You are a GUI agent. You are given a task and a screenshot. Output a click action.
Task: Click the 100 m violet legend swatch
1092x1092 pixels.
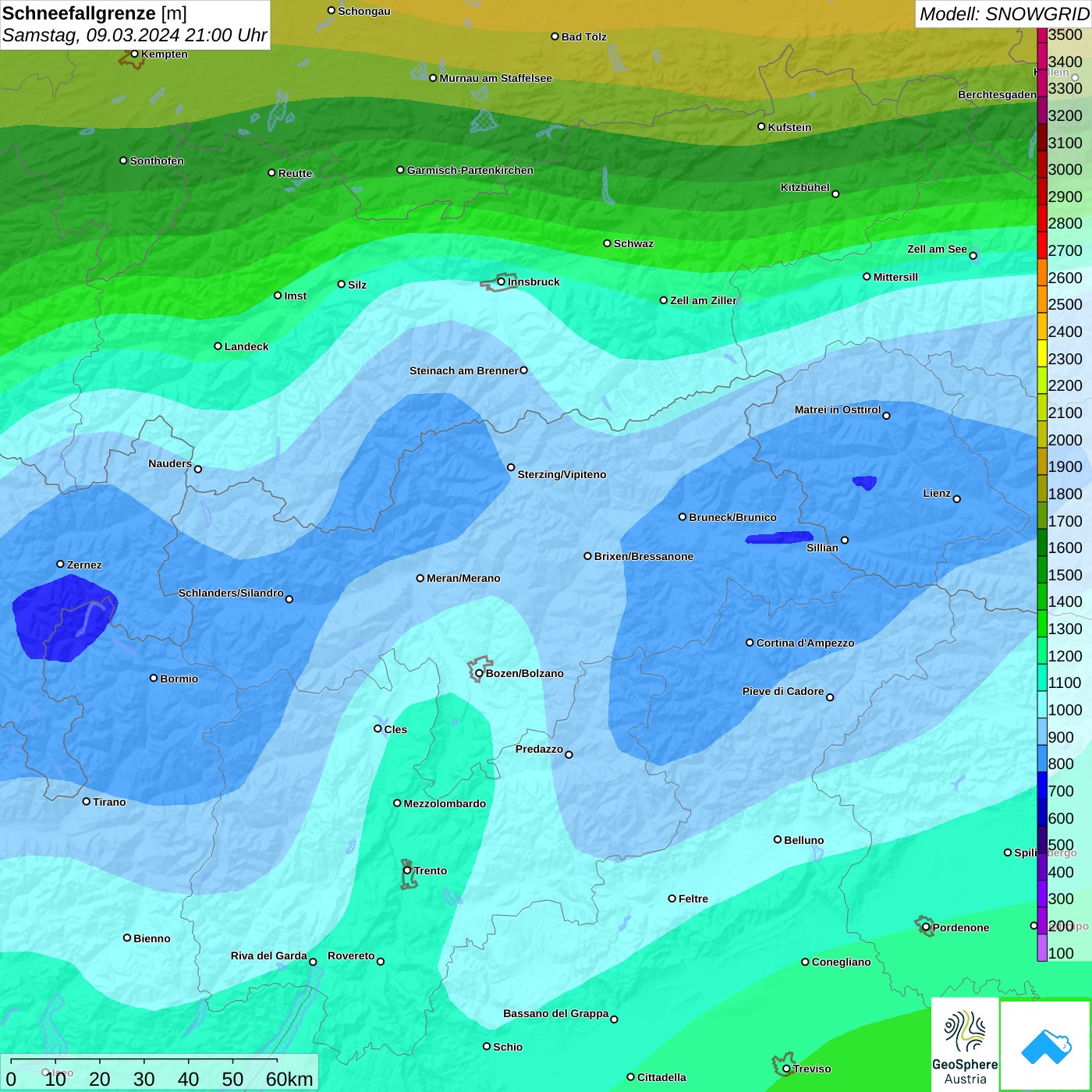tap(1042, 948)
